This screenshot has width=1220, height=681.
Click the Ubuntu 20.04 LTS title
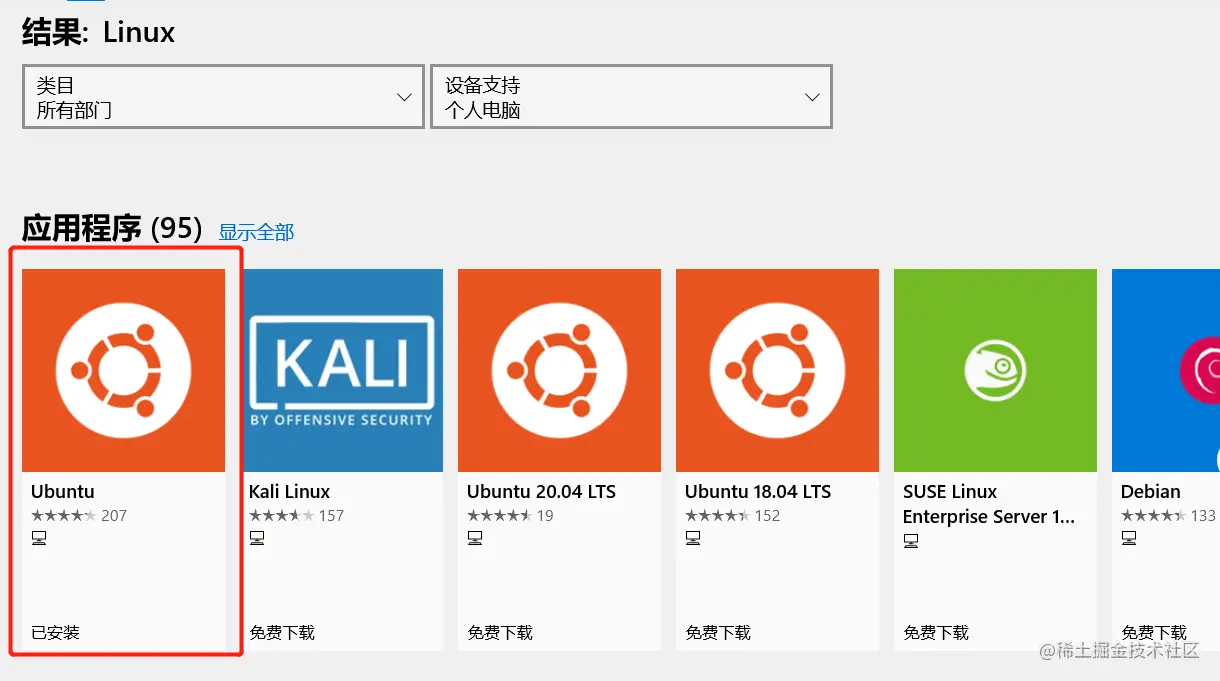pos(541,491)
